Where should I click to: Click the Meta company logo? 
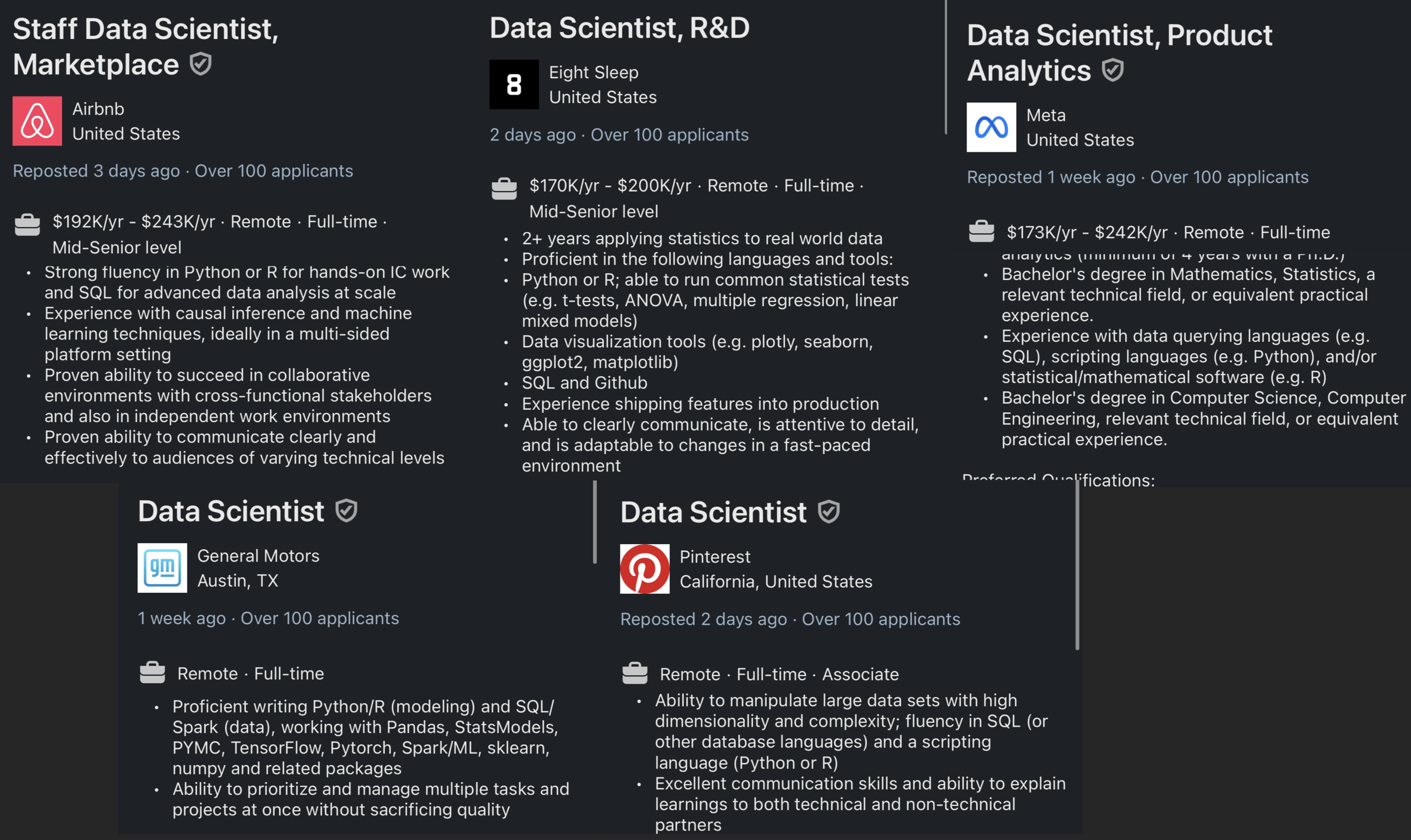(991, 127)
